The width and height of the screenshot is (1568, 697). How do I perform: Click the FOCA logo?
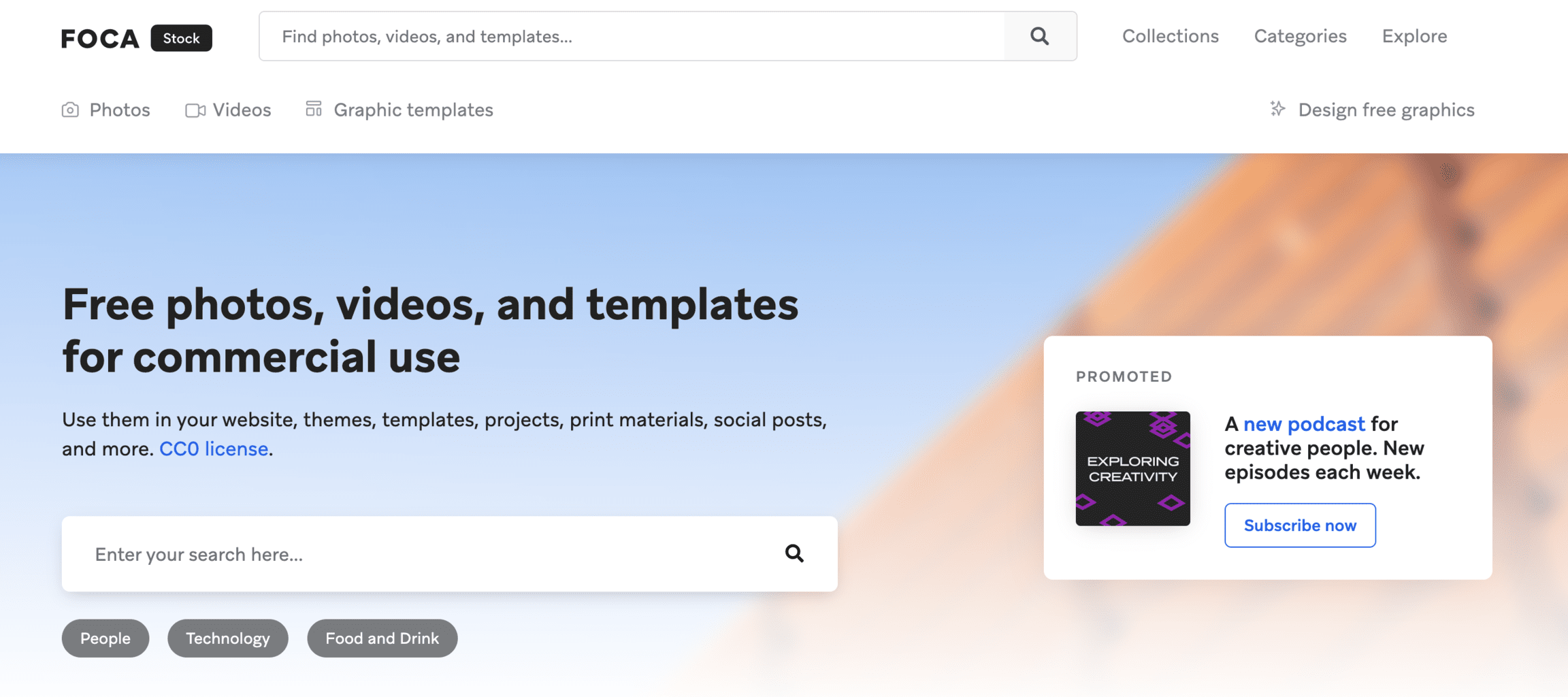(100, 38)
